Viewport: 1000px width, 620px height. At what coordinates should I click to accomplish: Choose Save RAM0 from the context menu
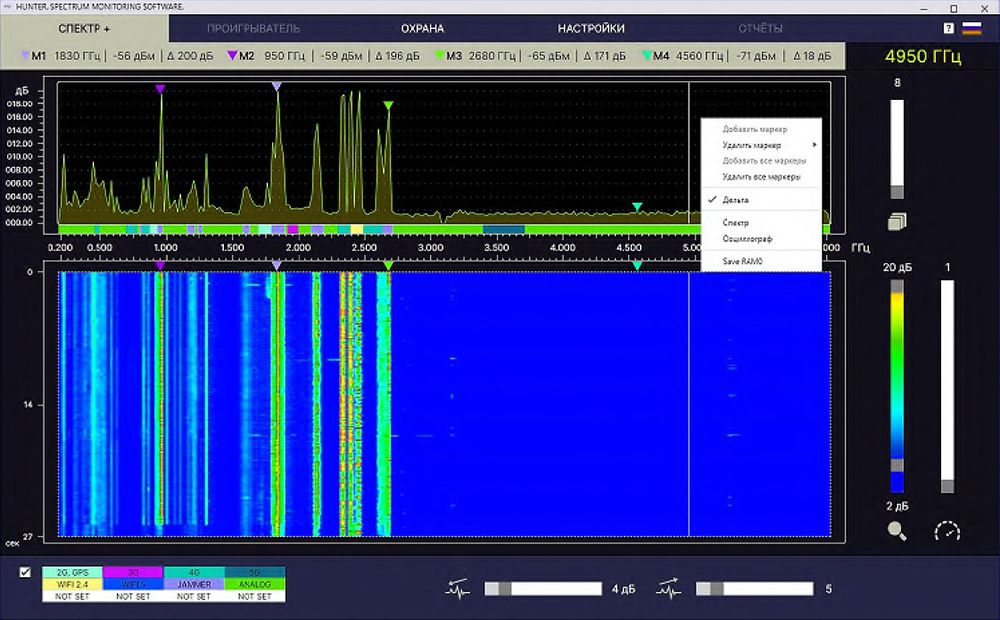coord(742,262)
